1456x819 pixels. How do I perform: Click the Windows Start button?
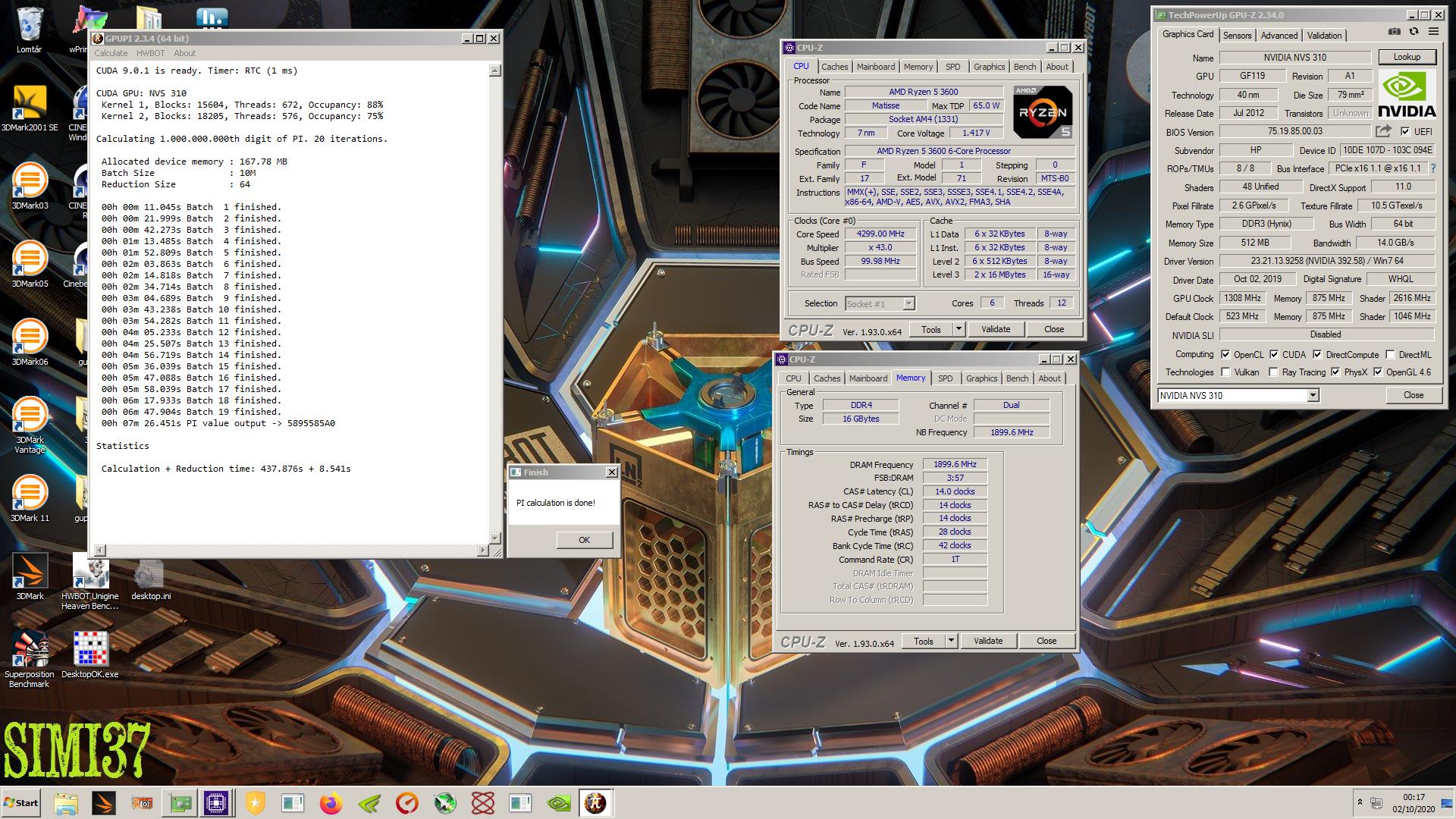click(x=21, y=803)
